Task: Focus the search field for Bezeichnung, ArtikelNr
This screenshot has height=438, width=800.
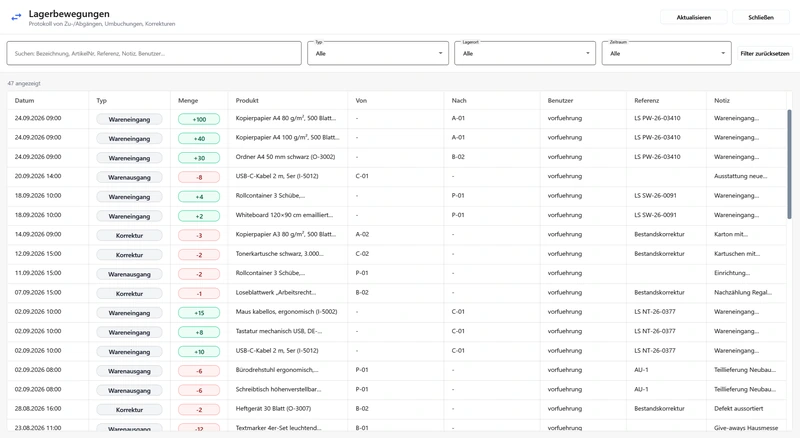Action: [x=154, y=53]
